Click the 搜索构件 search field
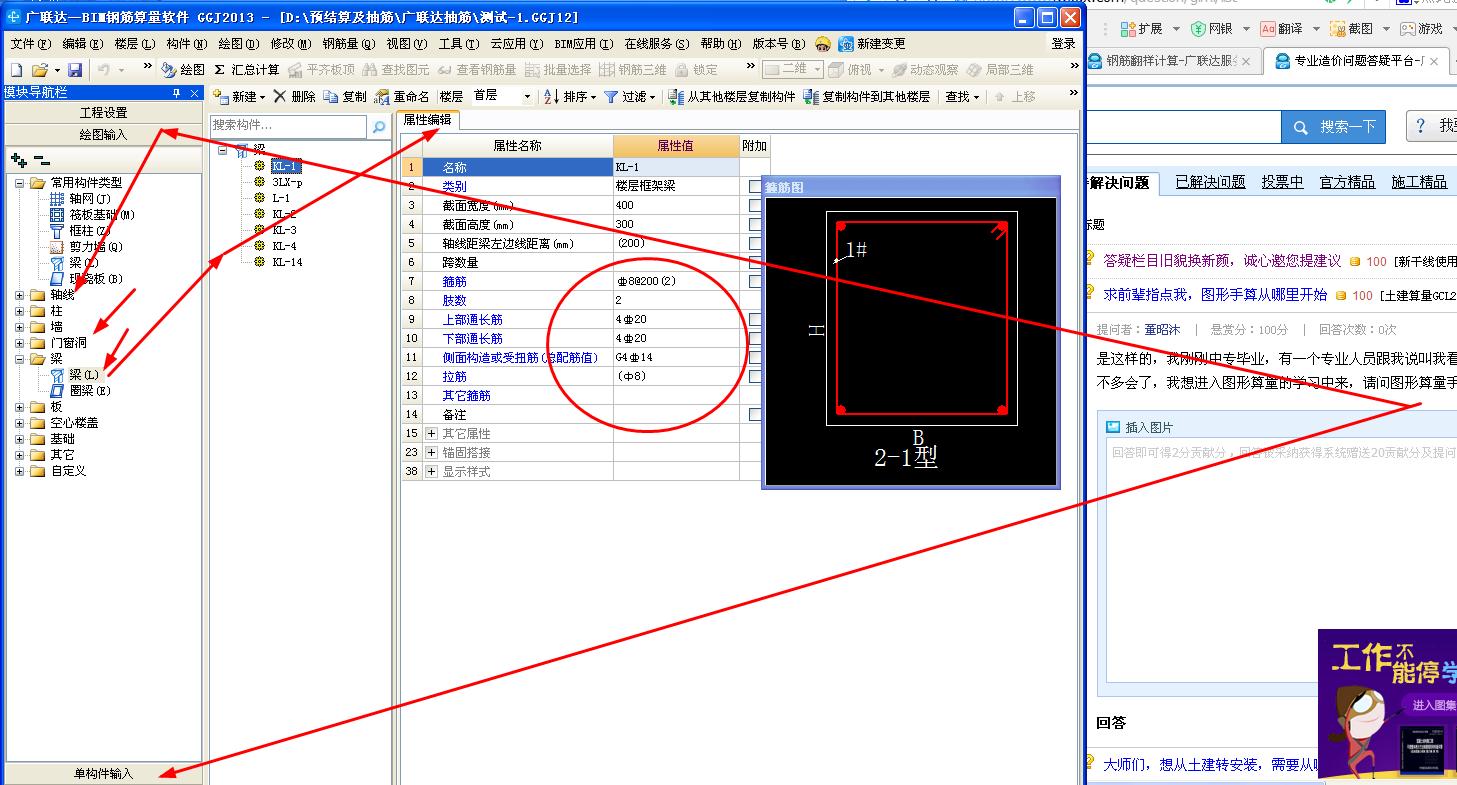Image resolution: width=1457 pixels, height=785 pixels. pos(289,127)
